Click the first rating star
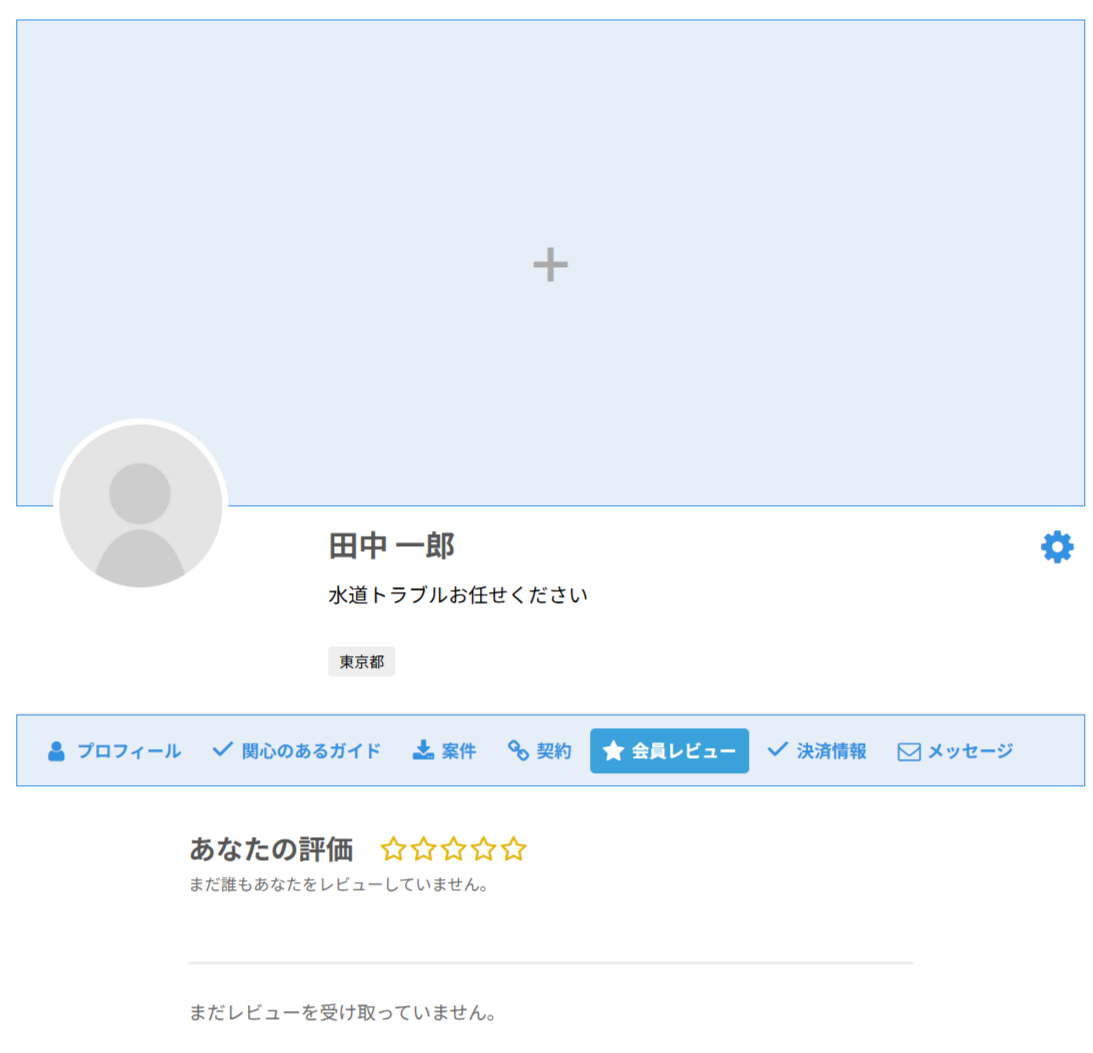1093x1053 pixels. (x=393, y=850)
